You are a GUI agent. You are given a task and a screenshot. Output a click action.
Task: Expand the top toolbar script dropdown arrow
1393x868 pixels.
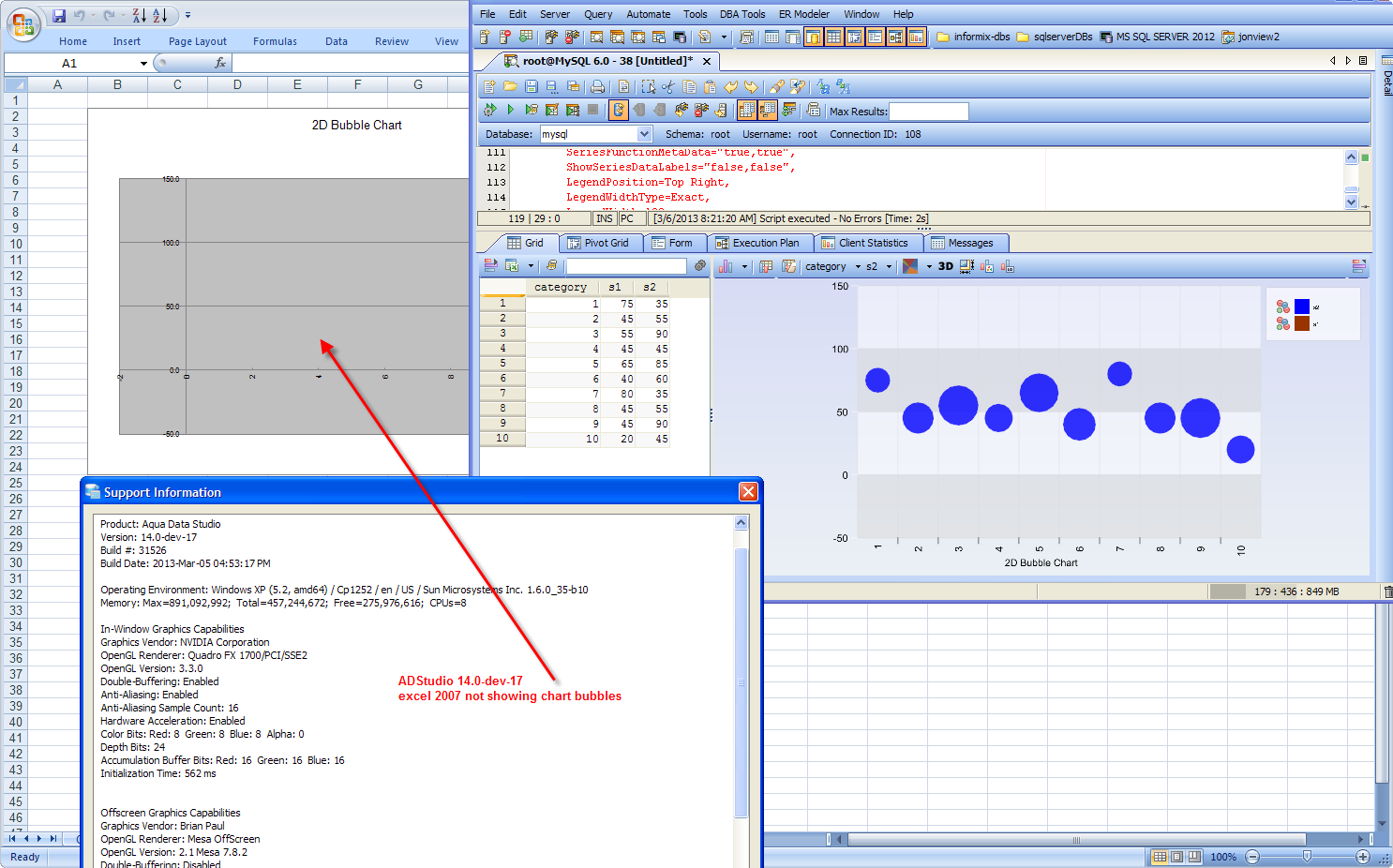(724, 37)
